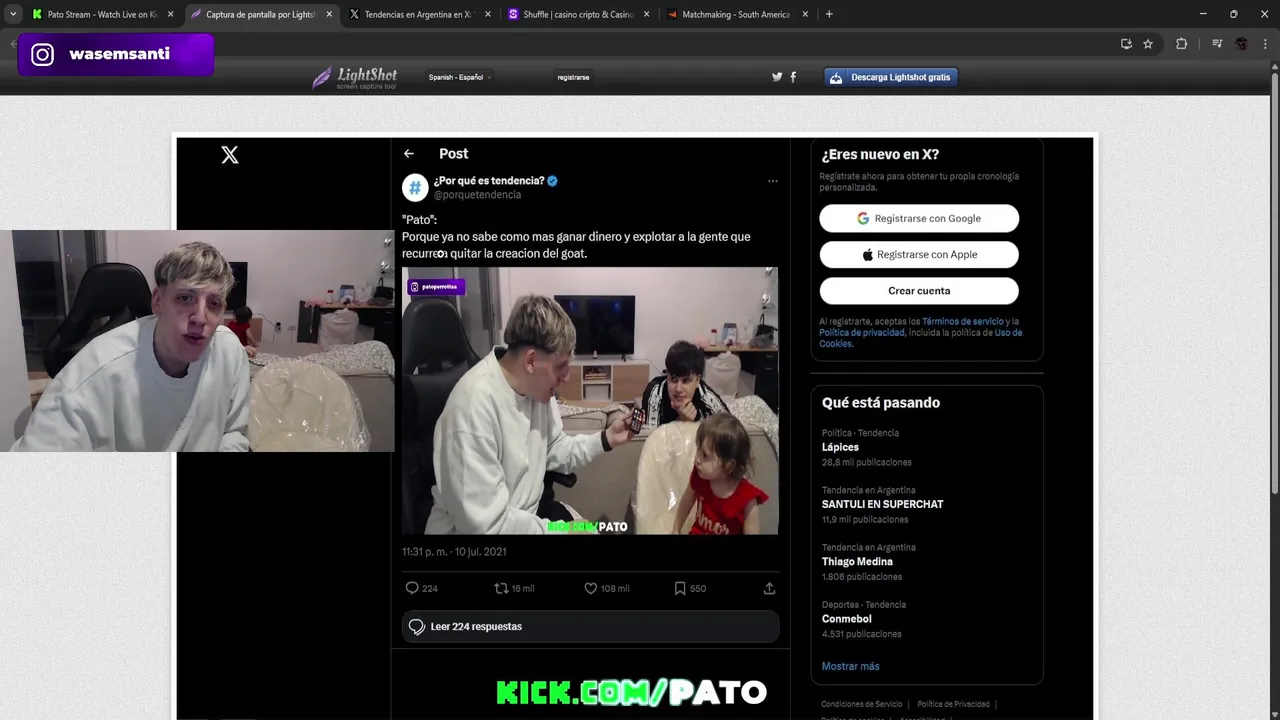
Task: Close the Tendencias en Argentina tab
Action: (x=488, y=14)
